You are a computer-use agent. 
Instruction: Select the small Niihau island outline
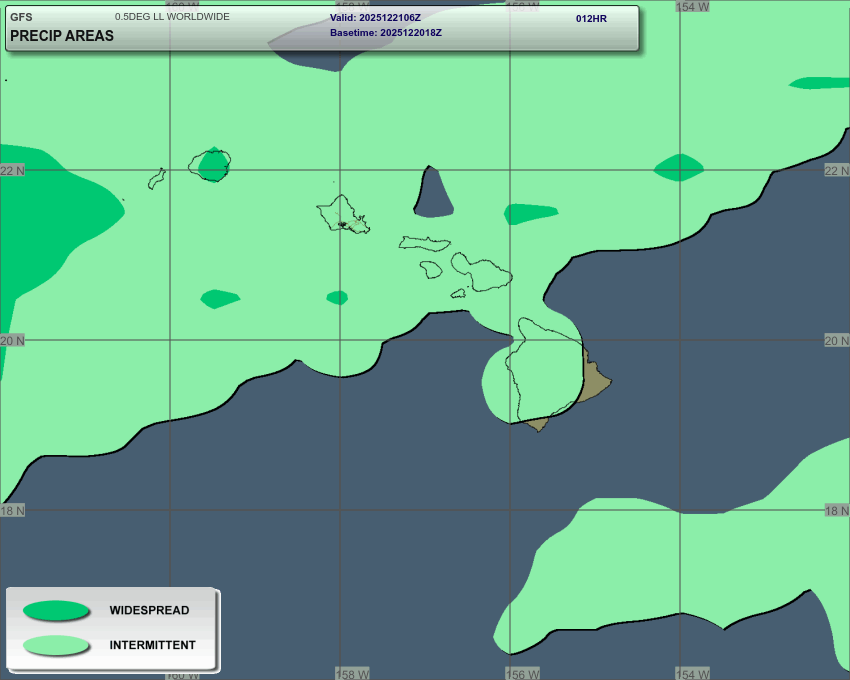(156, 179)
